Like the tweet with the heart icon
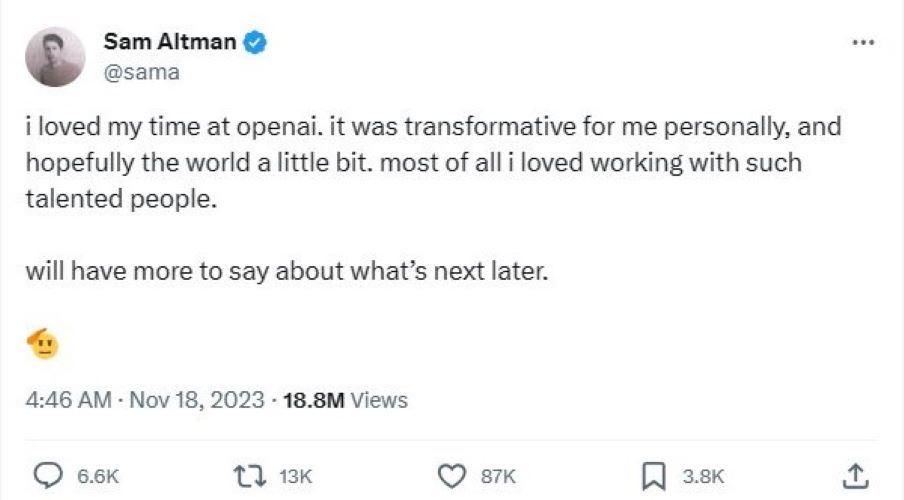904x500 pixels. pos(452,476)
